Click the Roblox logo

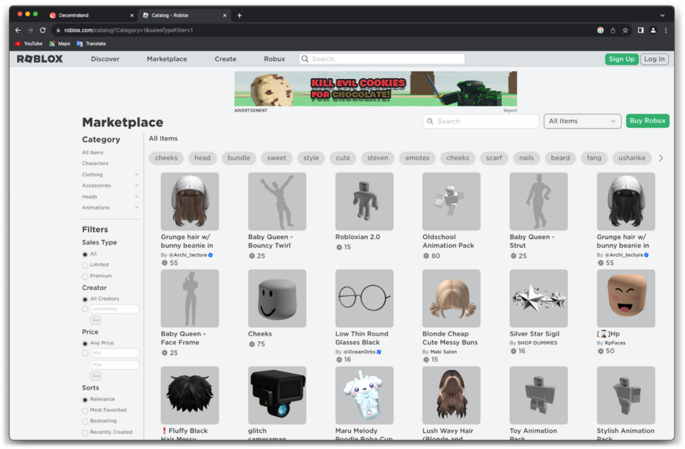point(40,59)
